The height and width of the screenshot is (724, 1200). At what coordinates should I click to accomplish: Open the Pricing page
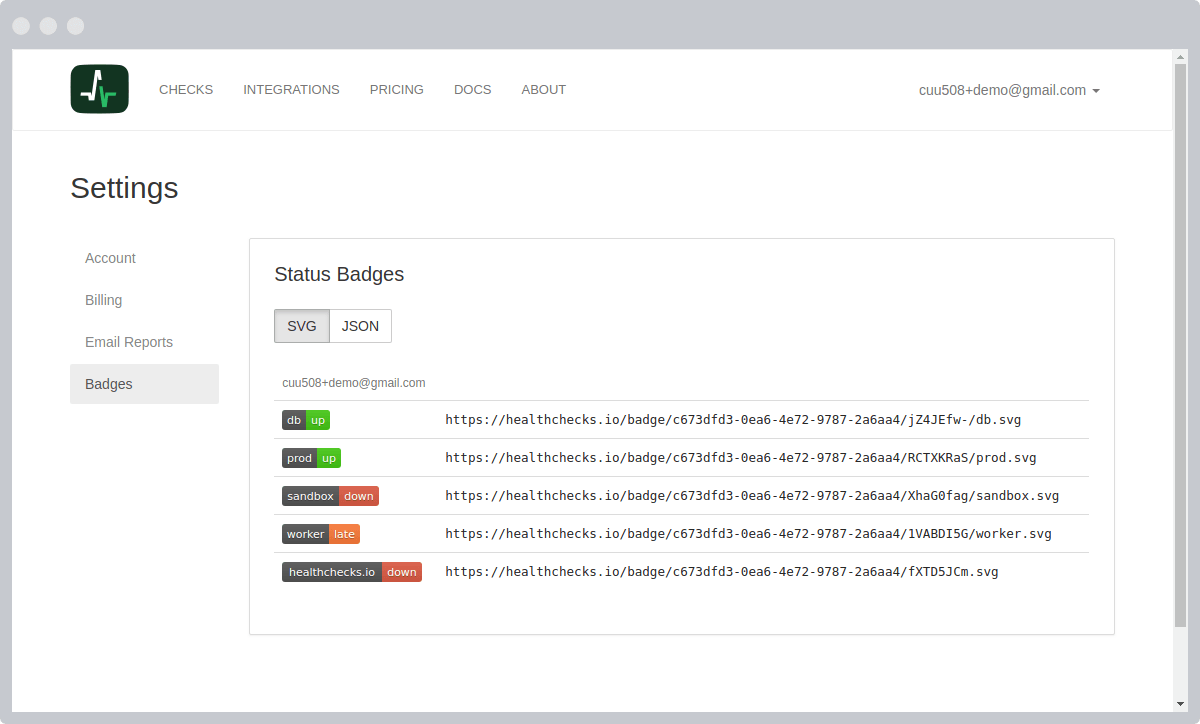396,90
